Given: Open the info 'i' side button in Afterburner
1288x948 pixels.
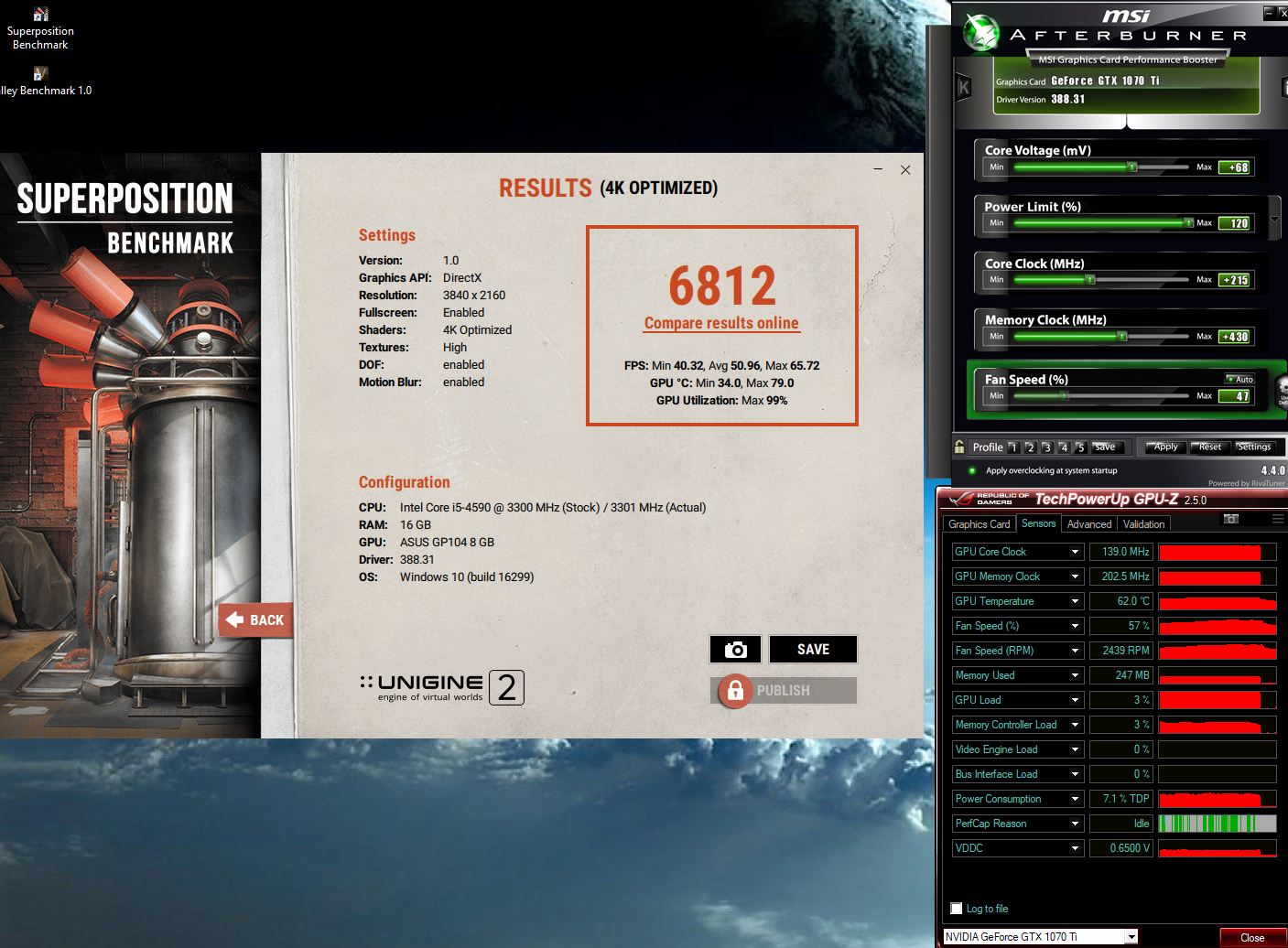Looking at the screenshot, I should pos(1283,88).
